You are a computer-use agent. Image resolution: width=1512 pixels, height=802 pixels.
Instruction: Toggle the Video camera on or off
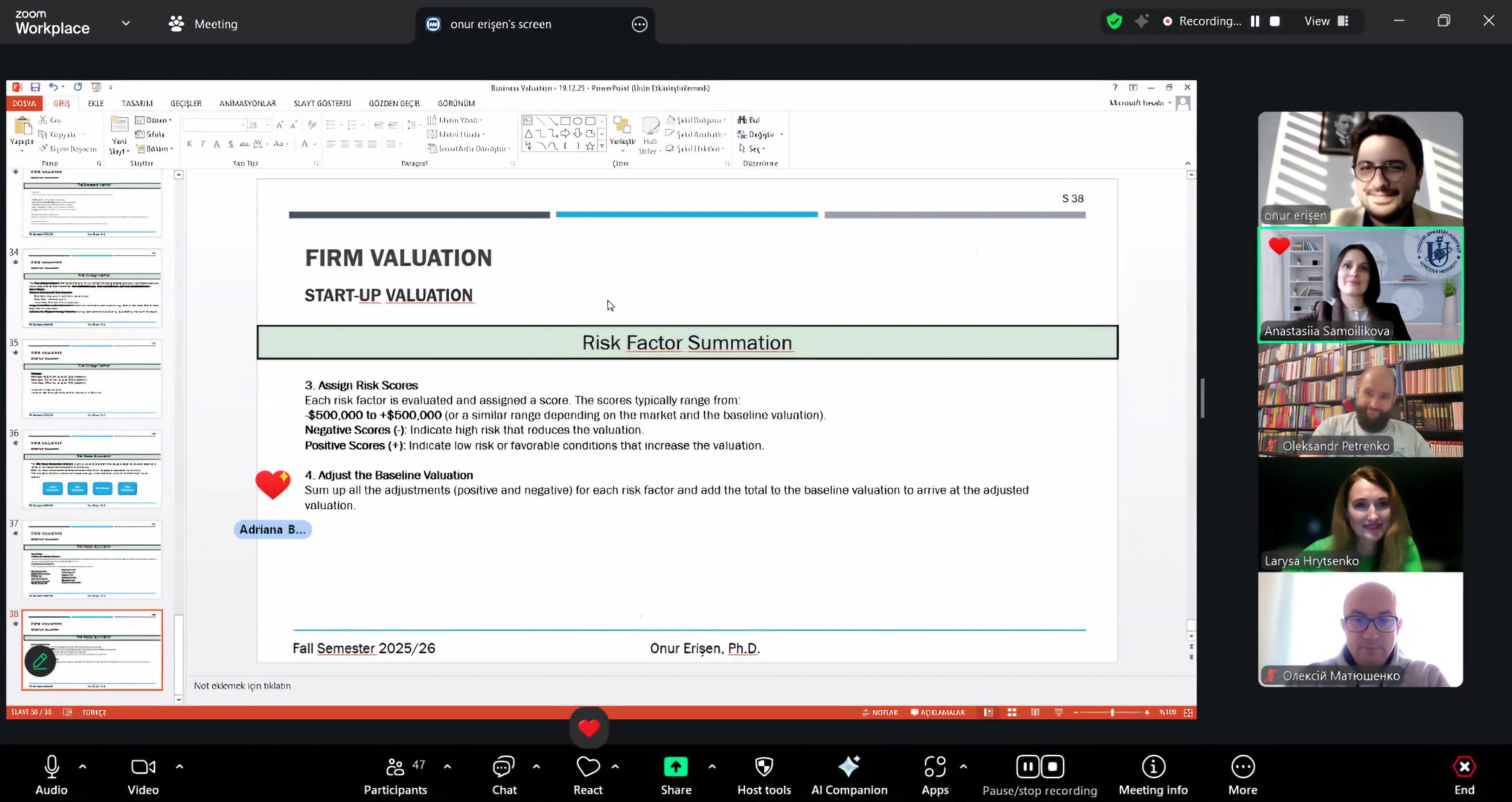(x=143, y=767)
